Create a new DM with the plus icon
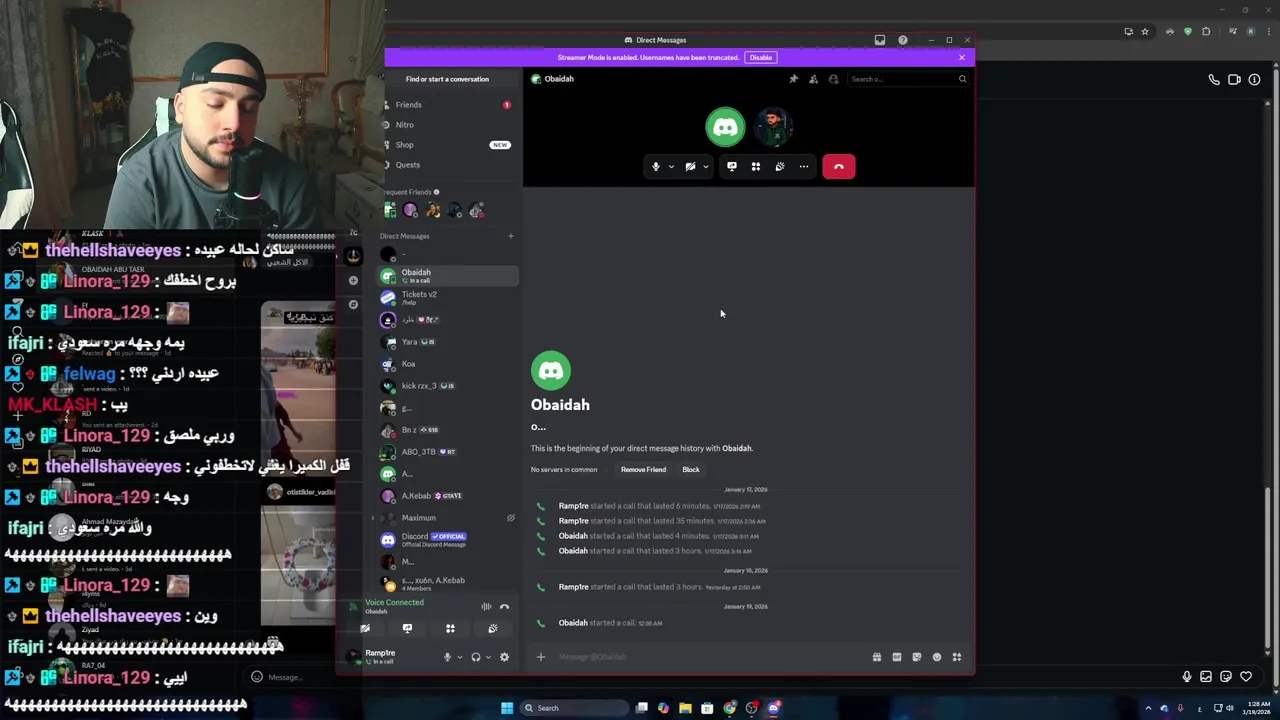Image resolution: width=1280 pixels, height=720 pixels. click(510, 236)
